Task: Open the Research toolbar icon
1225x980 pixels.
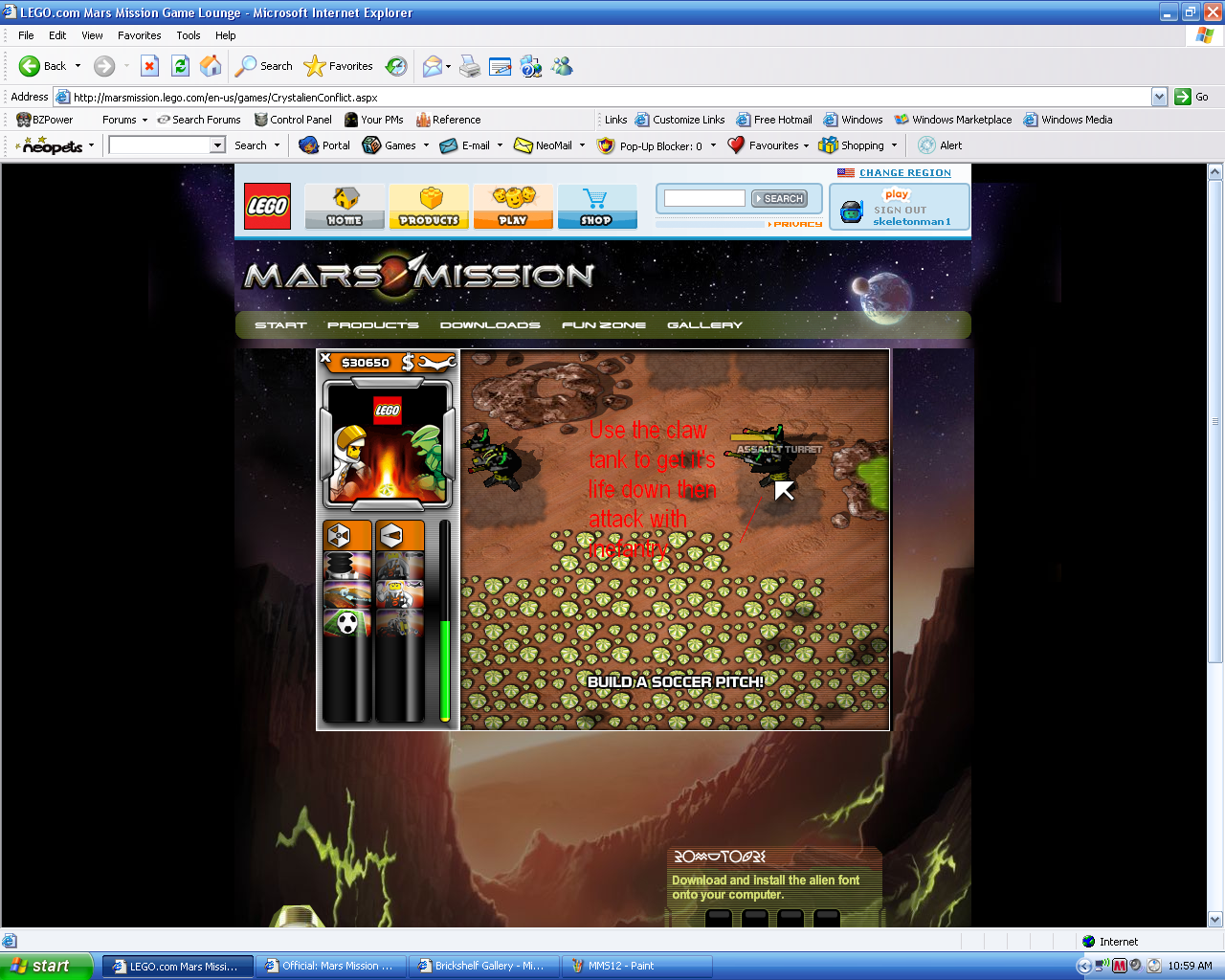Action: click(x=531, y=66)
